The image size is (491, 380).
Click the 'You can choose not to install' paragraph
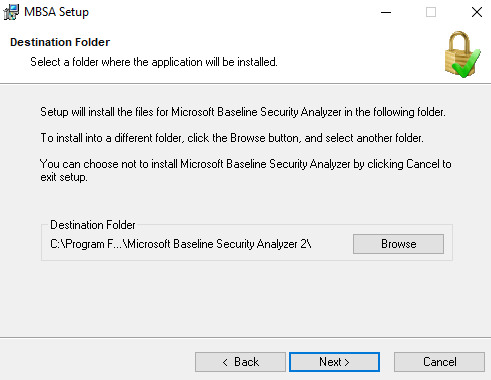[246, 170]
